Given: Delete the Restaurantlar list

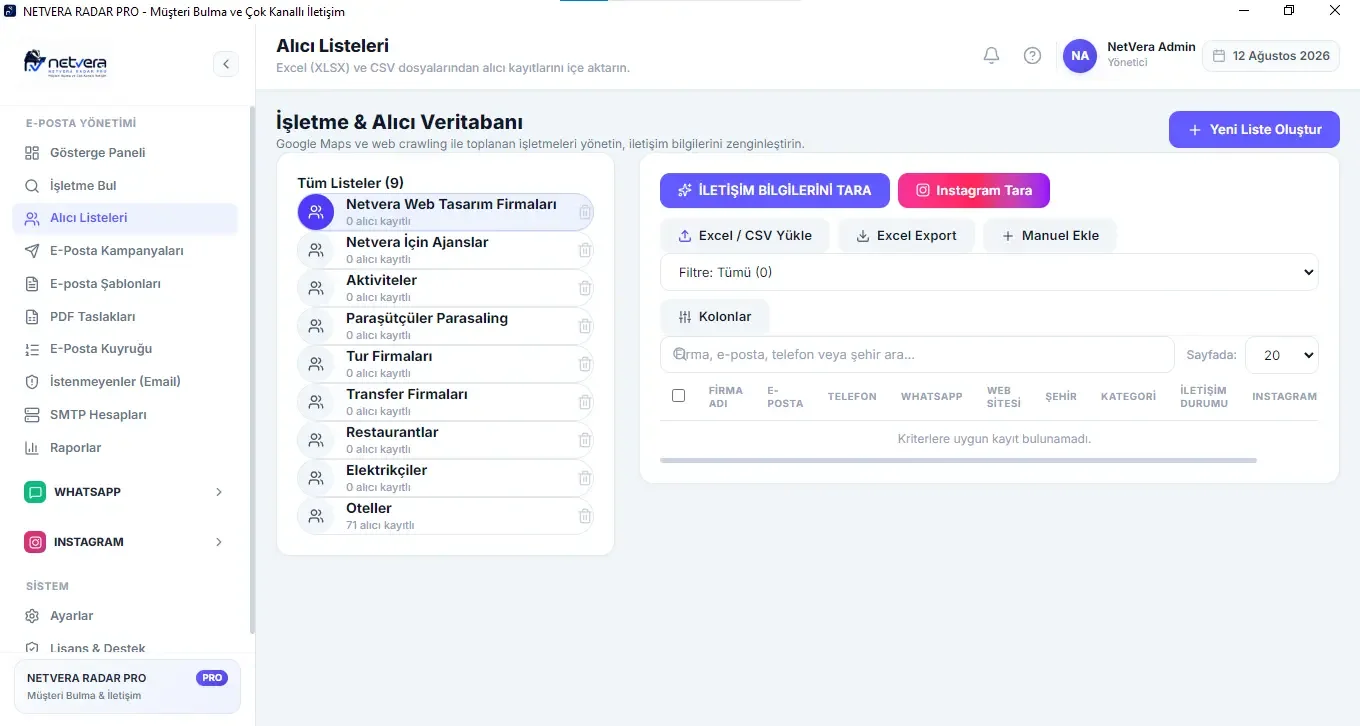Looking at the screenshot, I should point(585,440).
